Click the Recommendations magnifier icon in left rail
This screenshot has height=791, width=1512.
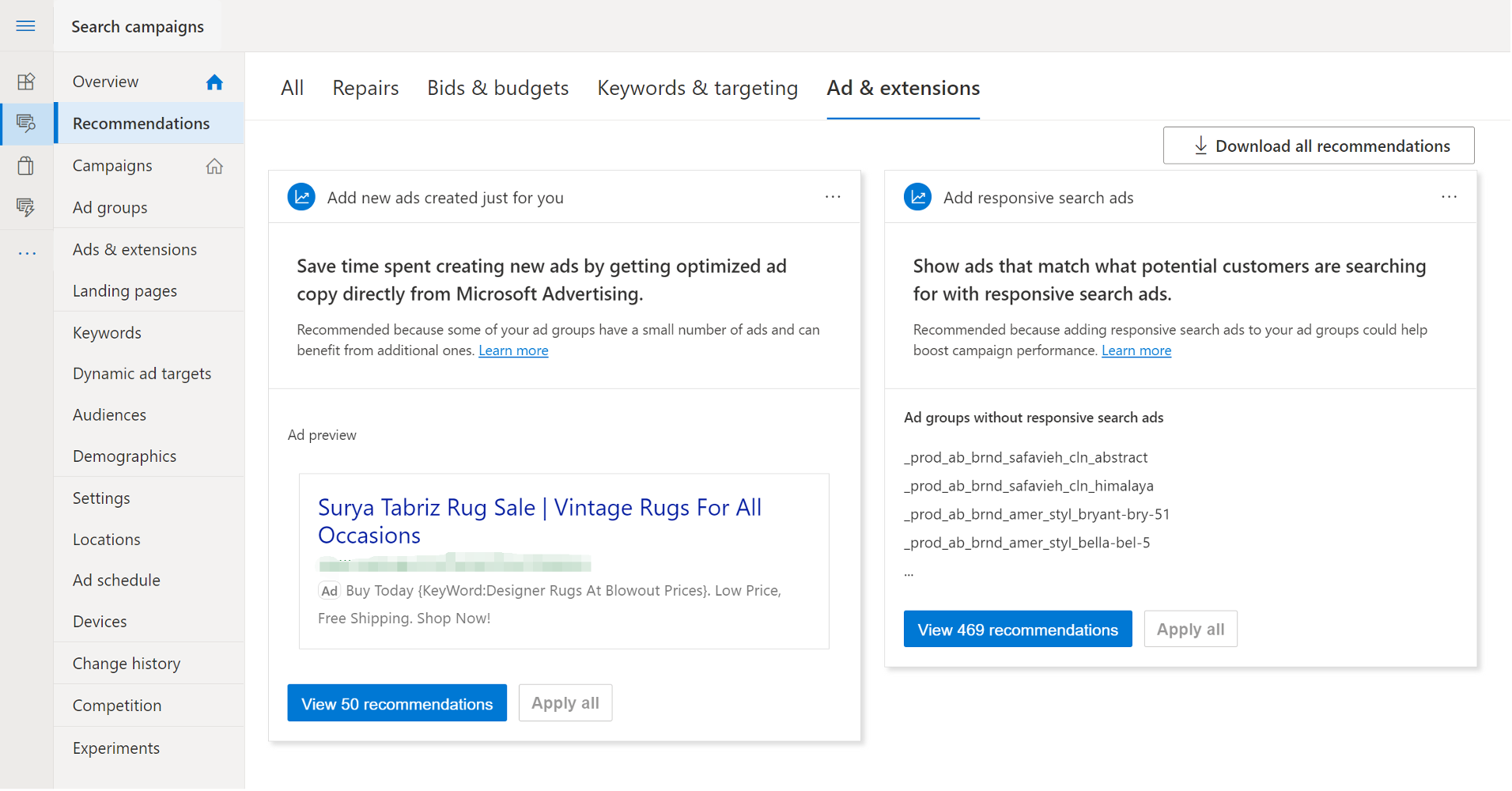pyautogui.click(x=26, y=123)
